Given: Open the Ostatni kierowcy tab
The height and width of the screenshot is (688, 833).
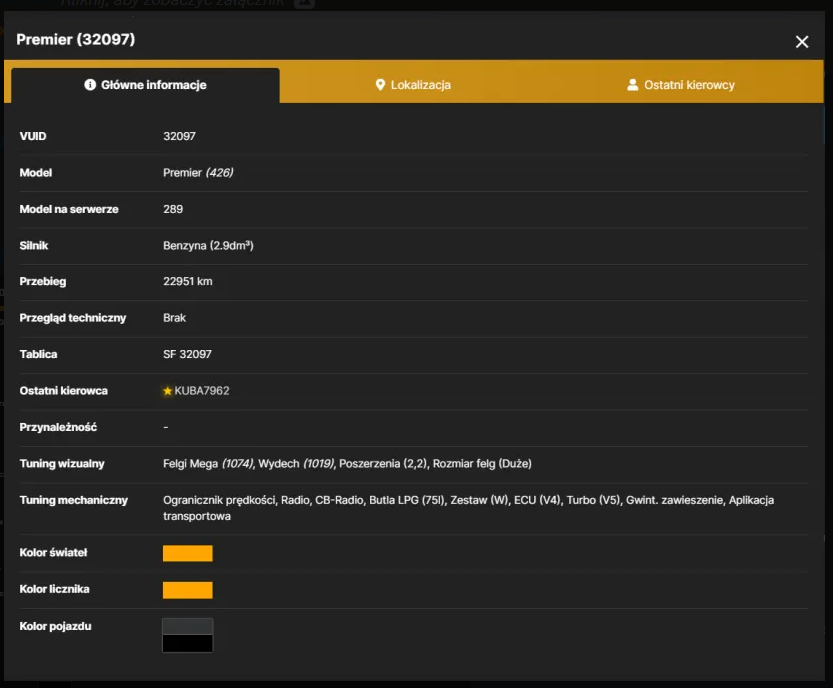Looking at the screenshot, I should [x=681, y=85].
